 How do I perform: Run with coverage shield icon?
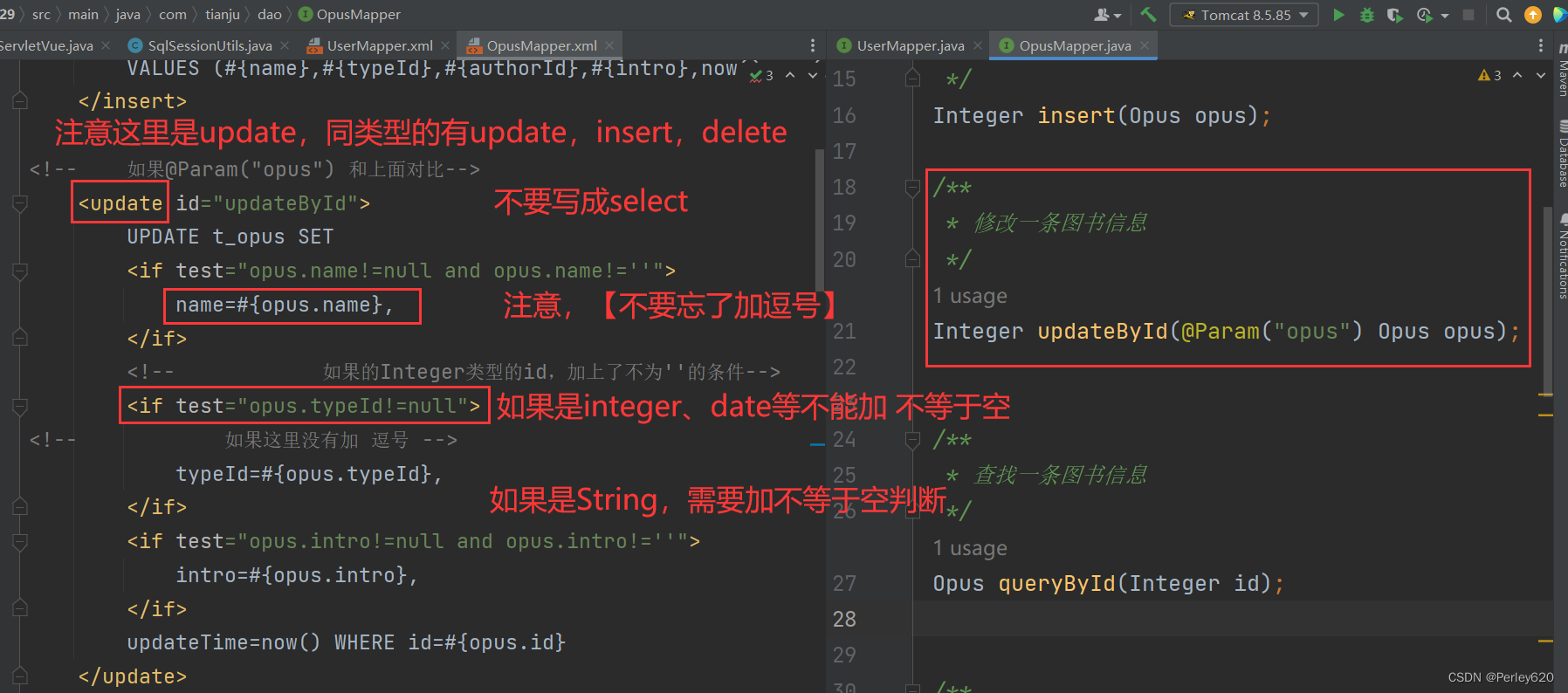click(1394, 15)
